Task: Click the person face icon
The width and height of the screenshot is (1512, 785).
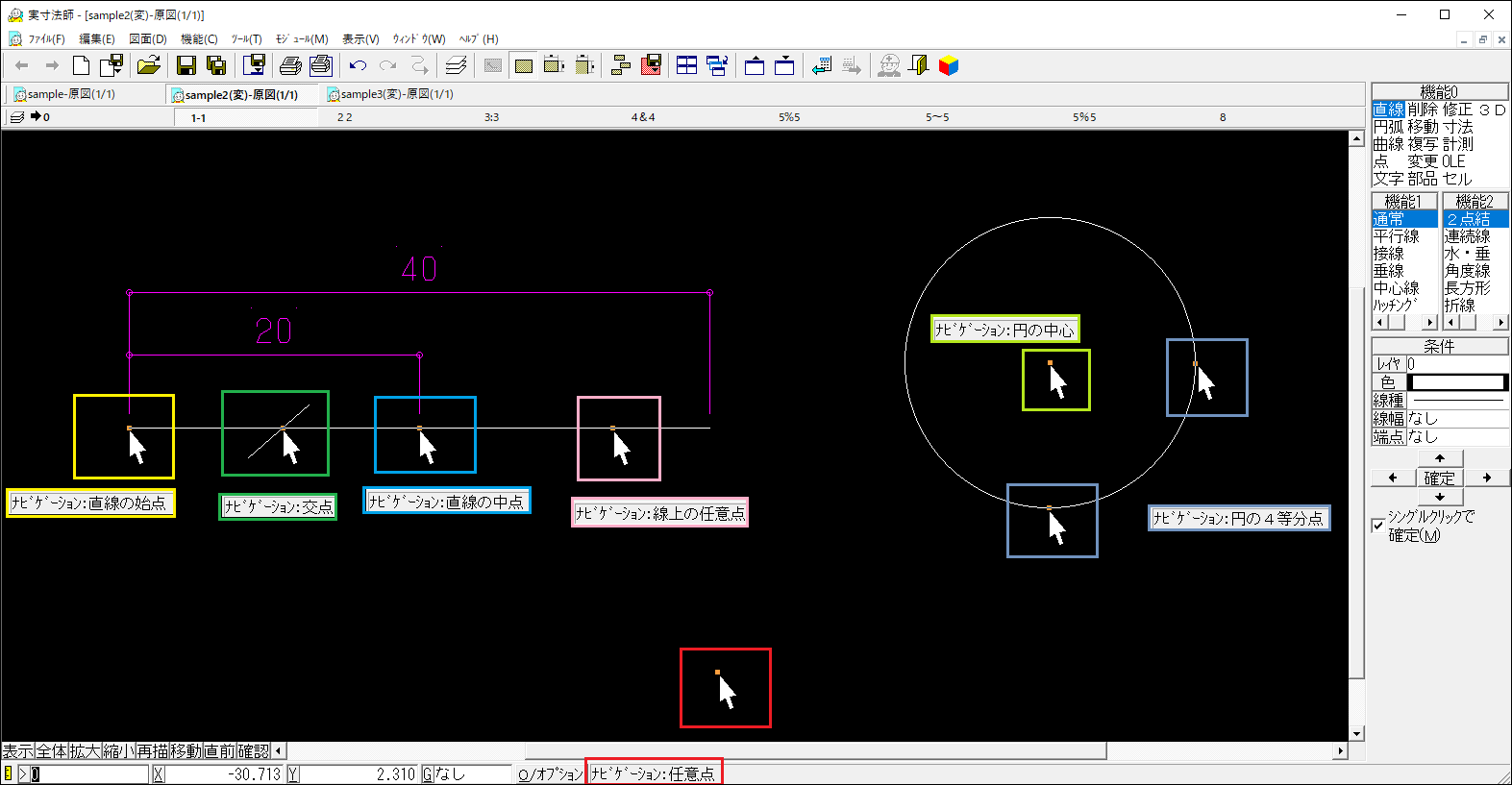Action: (x=889, y=65)
